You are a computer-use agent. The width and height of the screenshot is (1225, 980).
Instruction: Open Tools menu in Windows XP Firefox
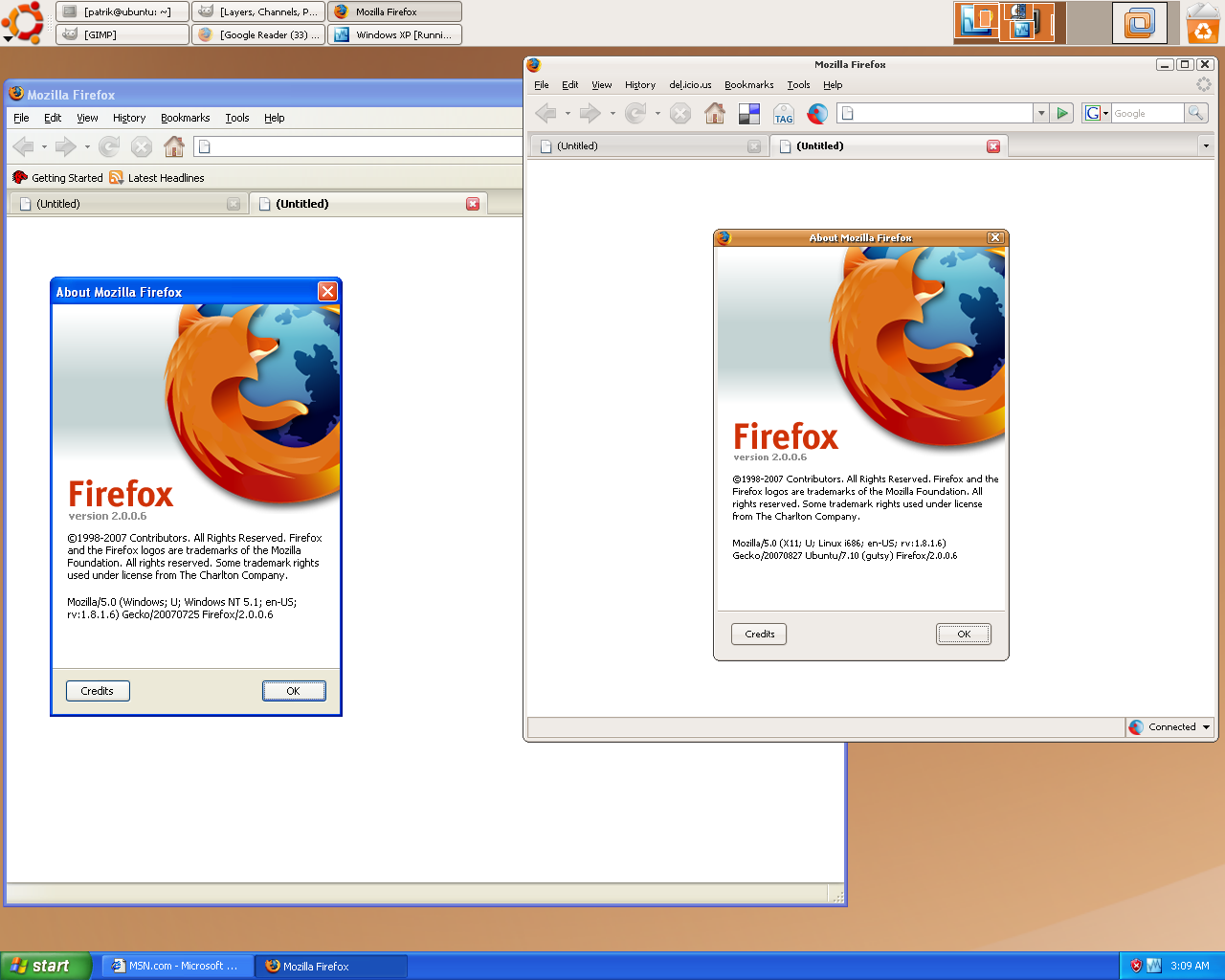coord(237,118)
